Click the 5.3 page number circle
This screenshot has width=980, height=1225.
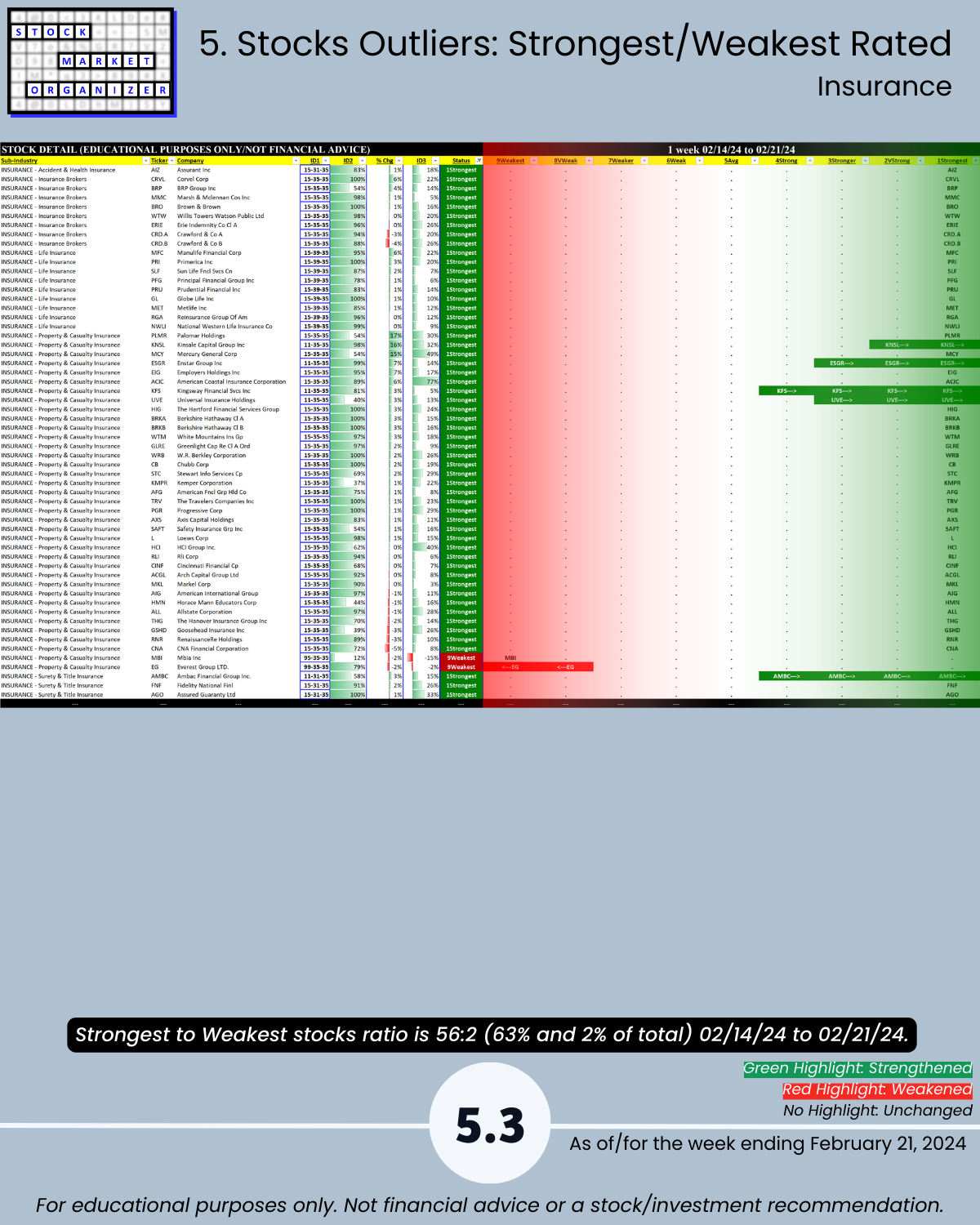[x=490, y=1124]
